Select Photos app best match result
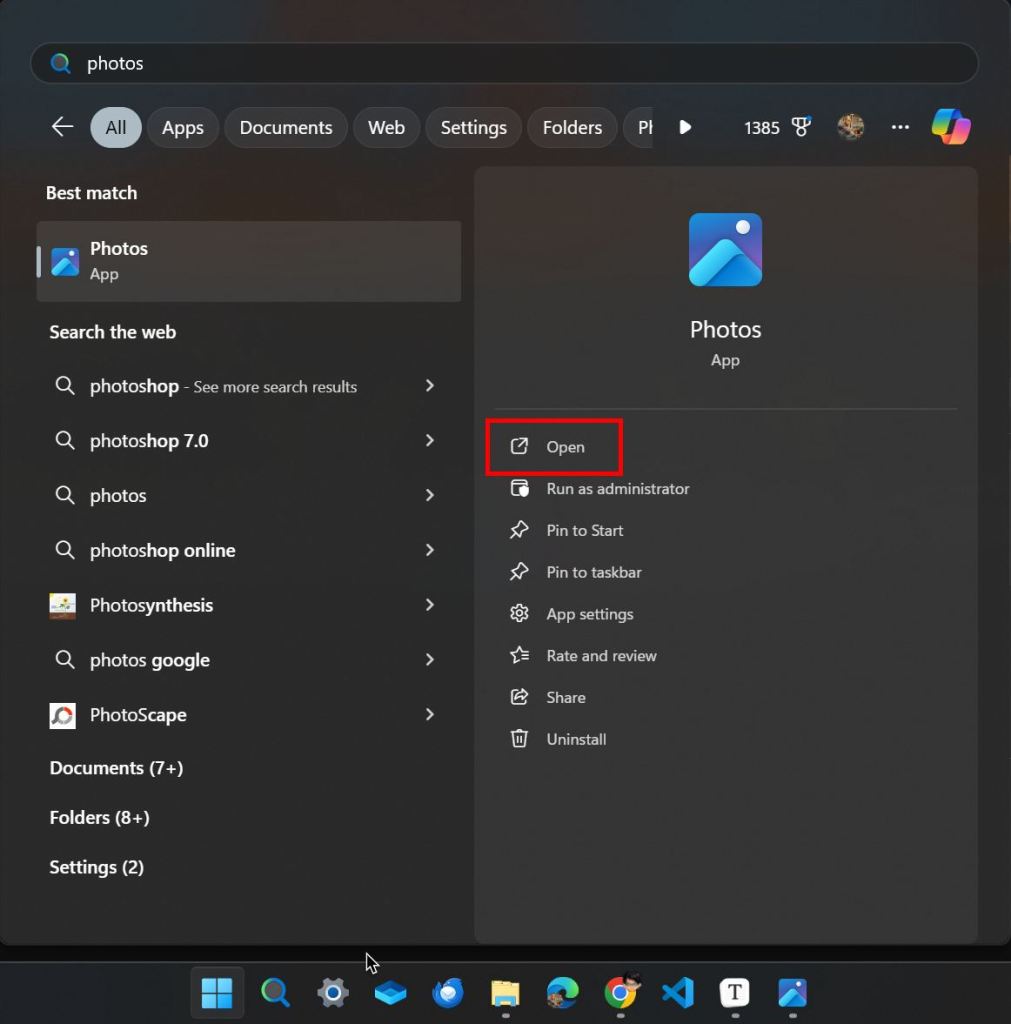The height and width of the screenshot is (1024, 1011). pyautogui.click(x=249, y=261)
